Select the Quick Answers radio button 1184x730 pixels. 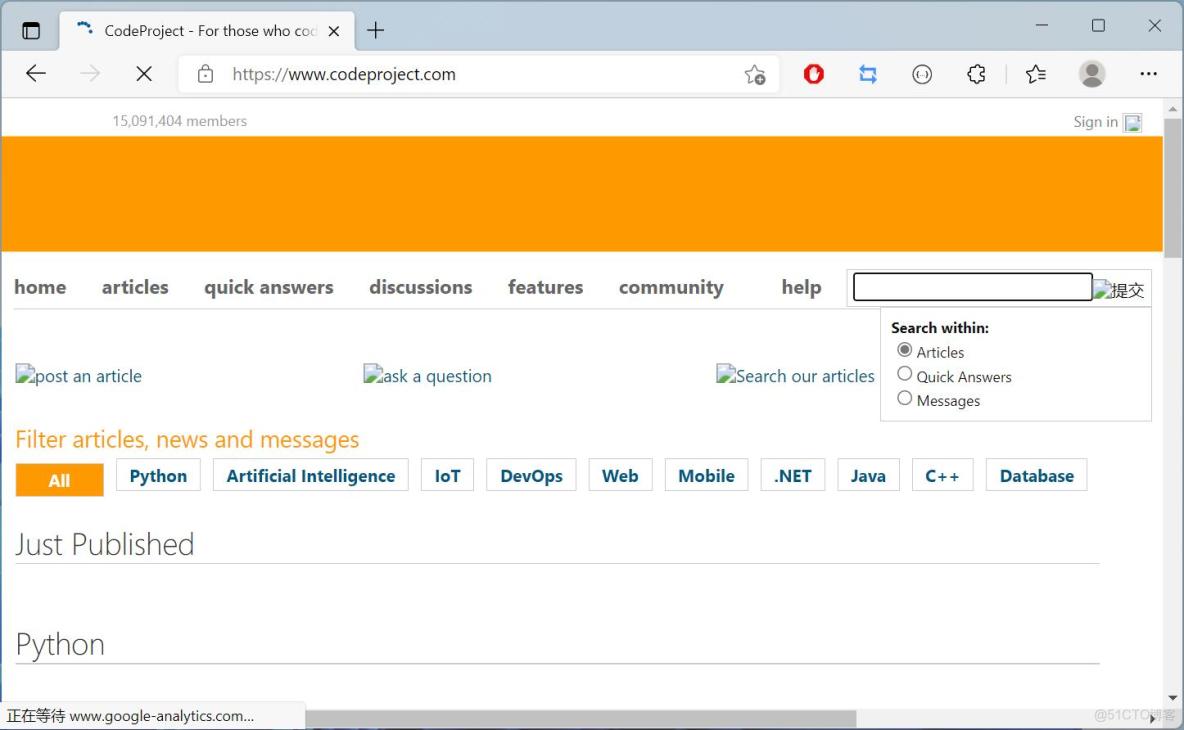[x=904, y=374]
